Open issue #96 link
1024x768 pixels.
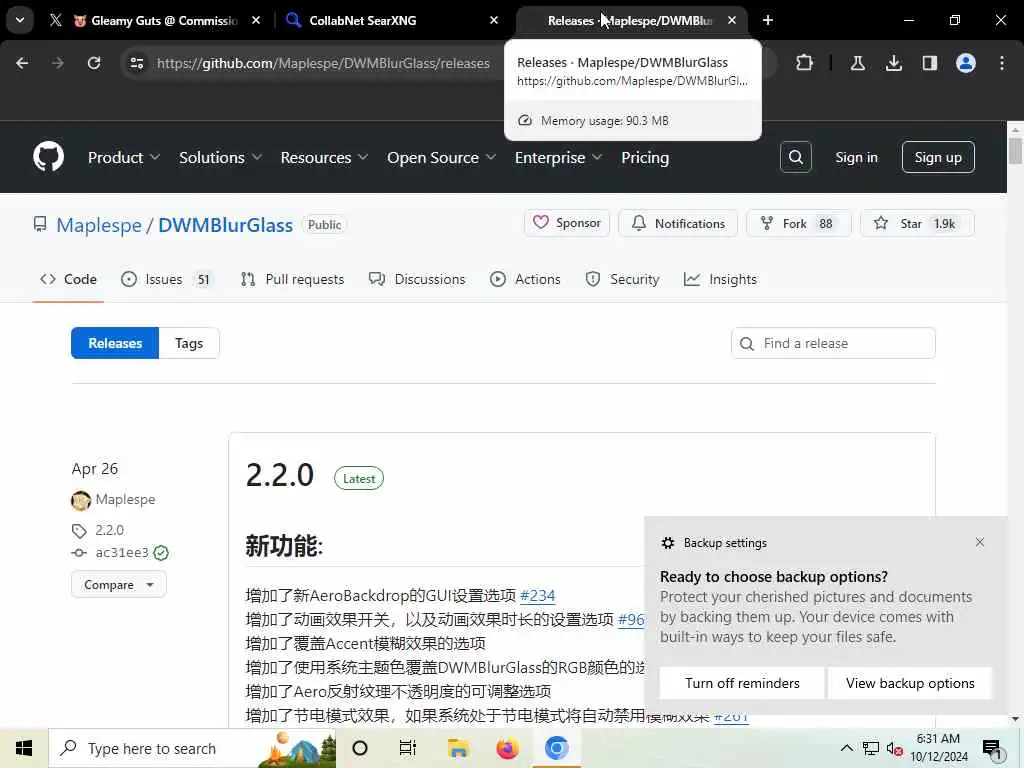631,620
